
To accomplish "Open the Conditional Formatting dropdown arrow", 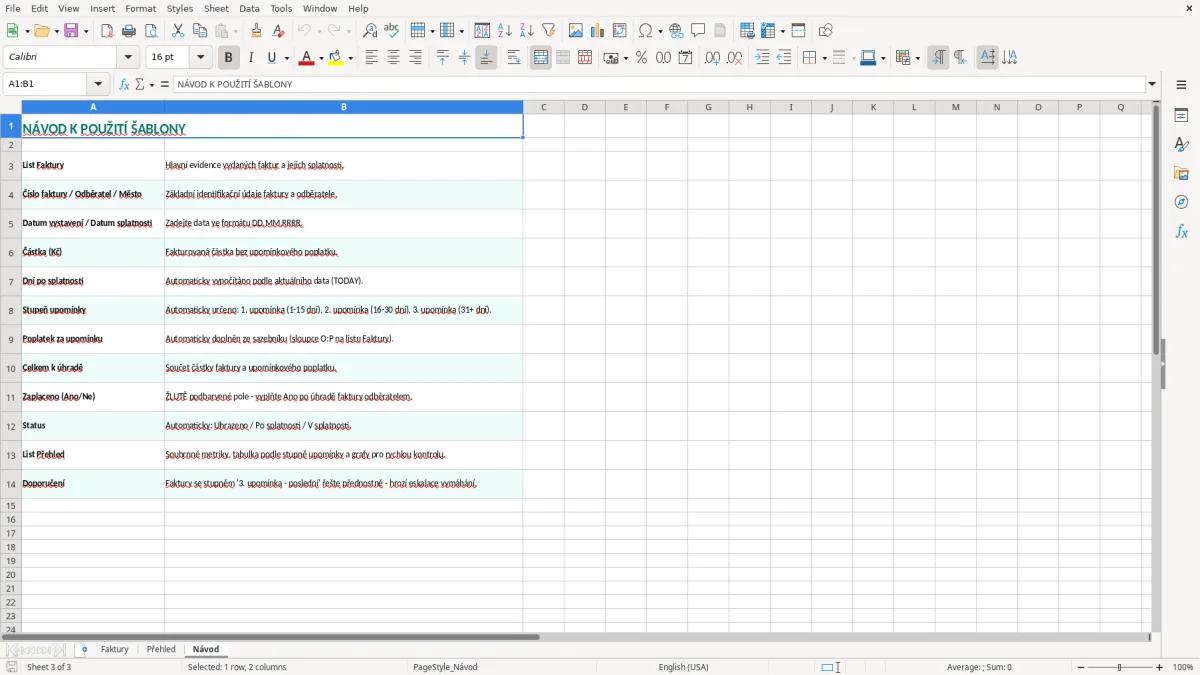I will [917, 58].
